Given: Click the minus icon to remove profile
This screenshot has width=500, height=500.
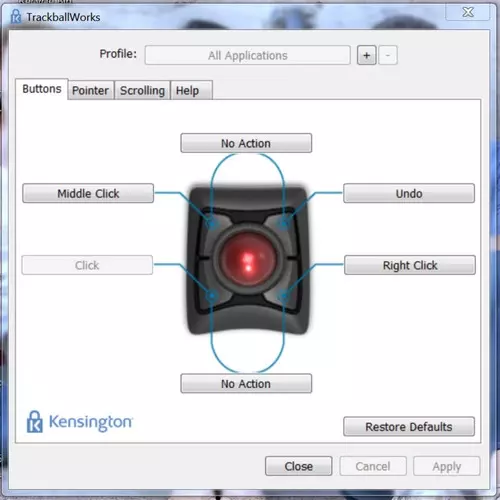Looking at the screenshot, I should click(388, 55).
